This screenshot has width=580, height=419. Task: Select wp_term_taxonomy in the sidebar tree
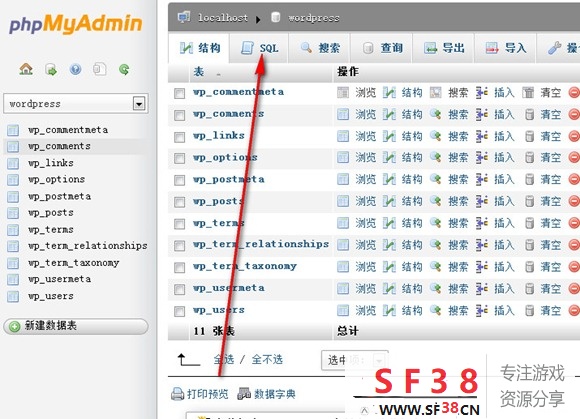click(74, 263)
